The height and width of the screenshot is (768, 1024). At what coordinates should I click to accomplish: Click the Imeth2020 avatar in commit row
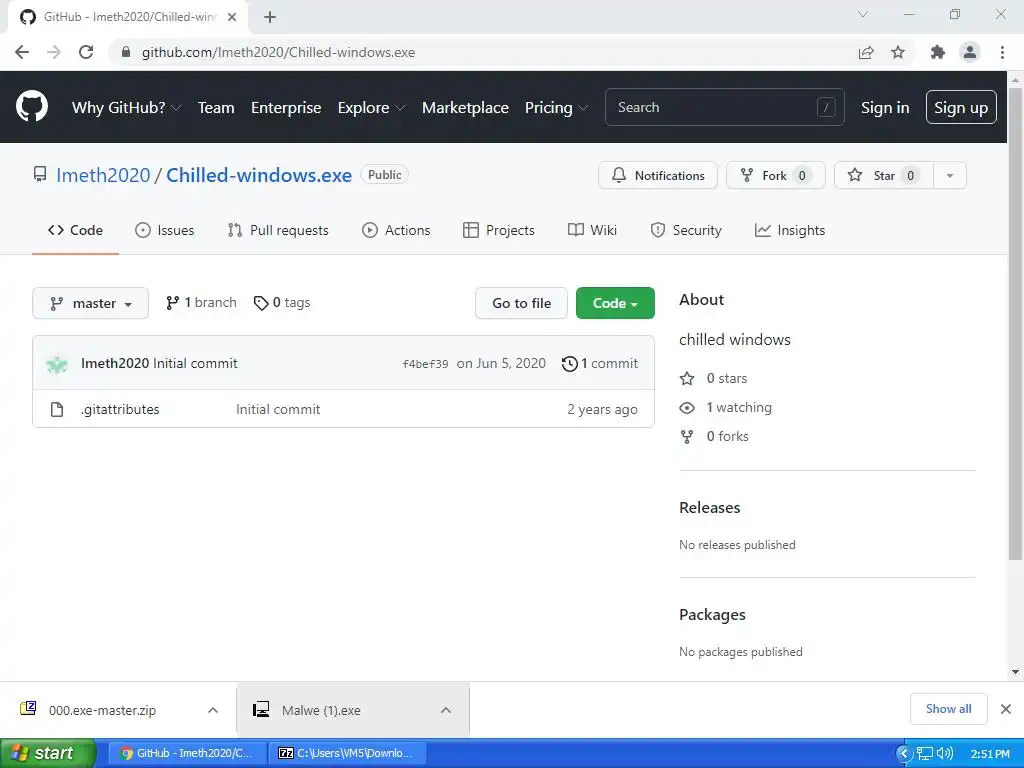coord(57,364)
